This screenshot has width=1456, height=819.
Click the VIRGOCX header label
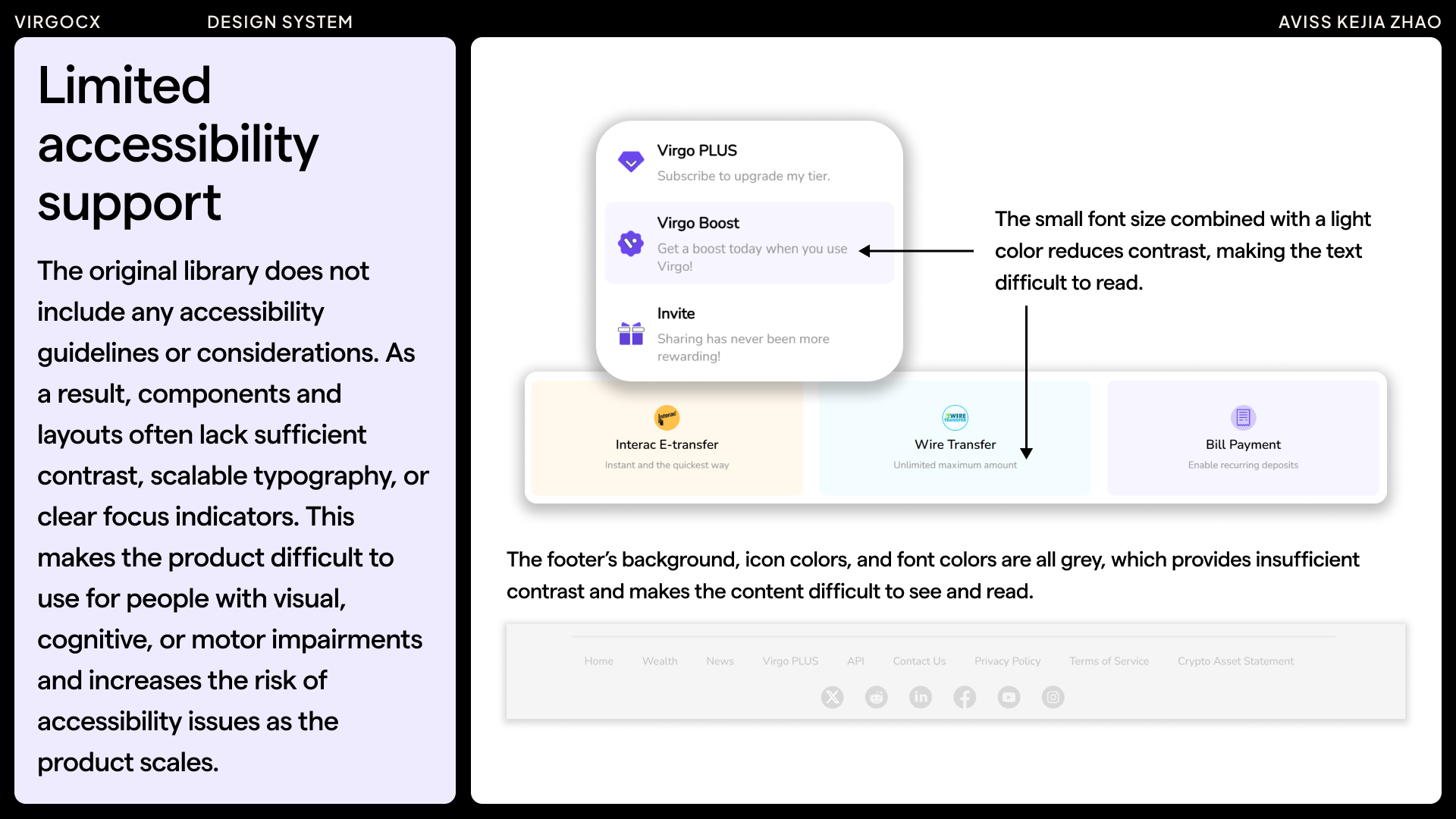click(58, 22)
